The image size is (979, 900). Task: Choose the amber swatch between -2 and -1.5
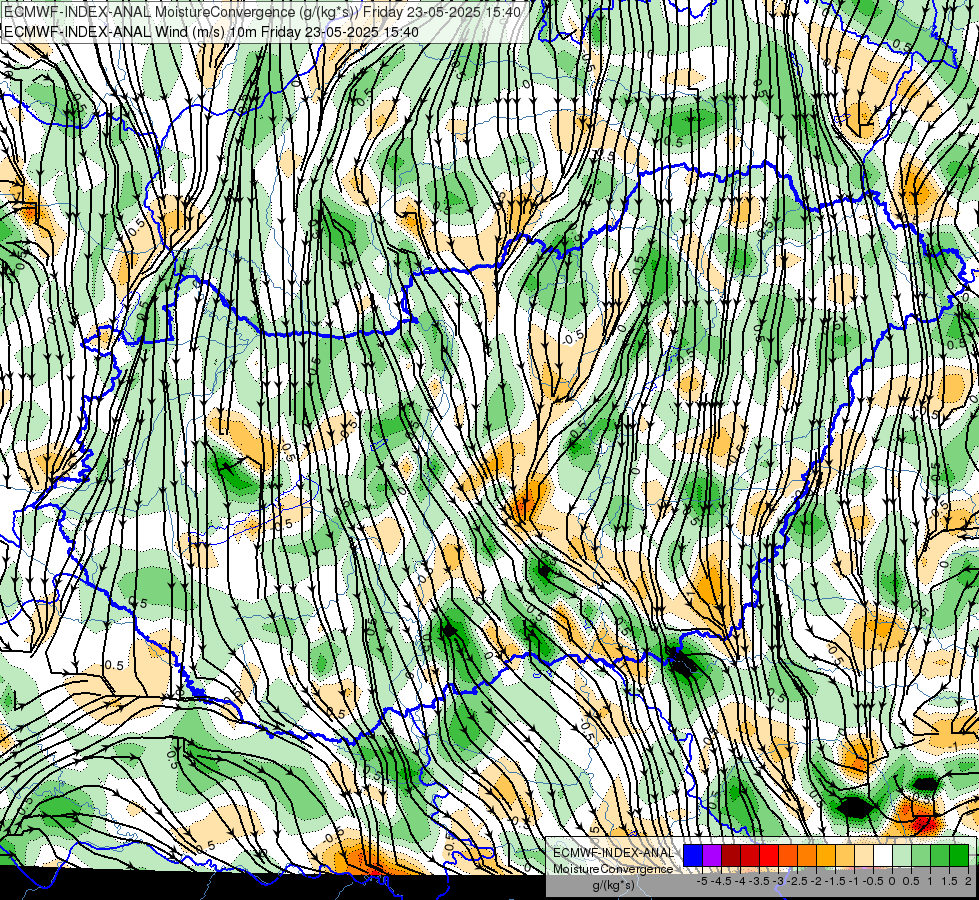(x=826, y=855)
